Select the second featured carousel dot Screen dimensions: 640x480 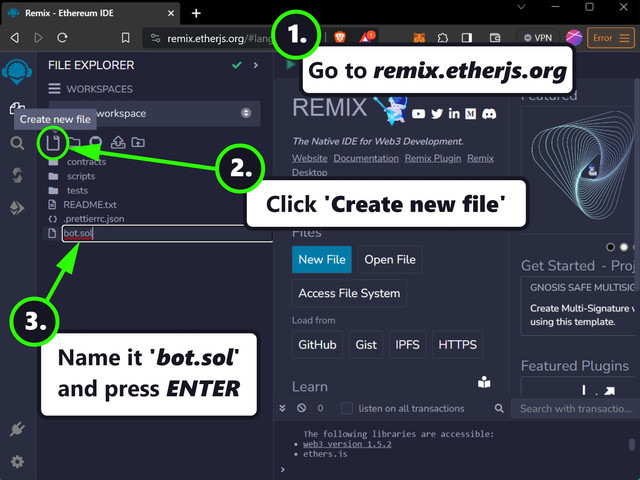point(624,246)
